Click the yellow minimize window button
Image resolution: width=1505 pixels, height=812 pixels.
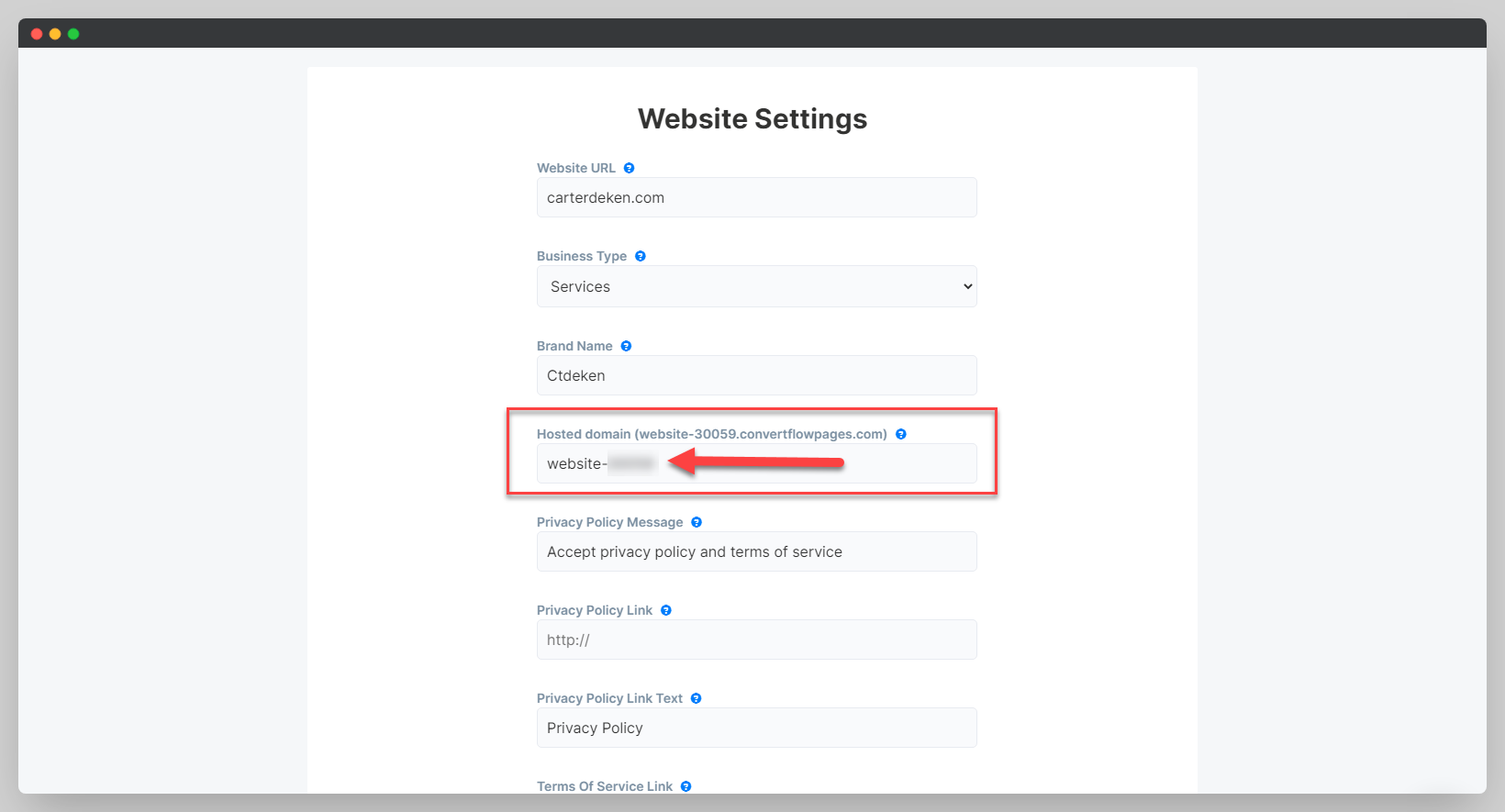55,34
